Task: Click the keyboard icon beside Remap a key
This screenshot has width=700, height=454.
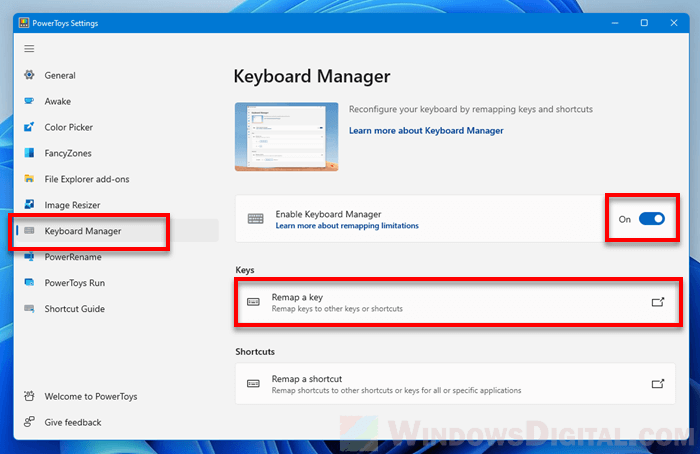Action: [253, 302]
